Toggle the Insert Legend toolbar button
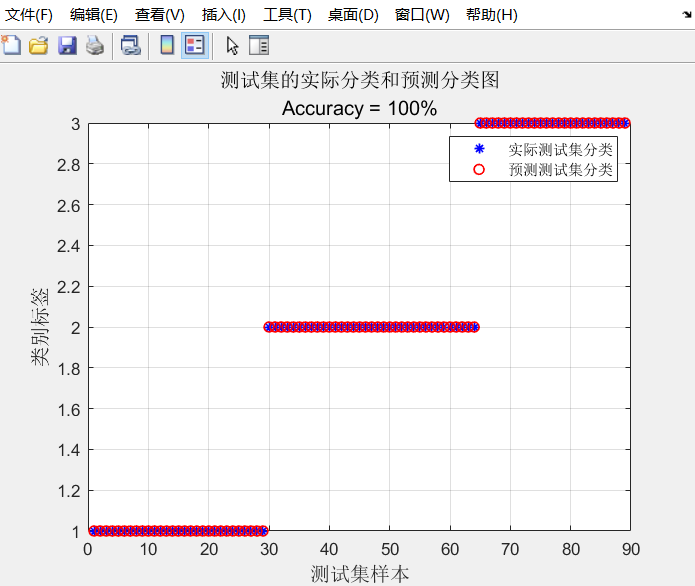This screenshot has height=586, width=695. pyautogui.click(x=195, y=45)
